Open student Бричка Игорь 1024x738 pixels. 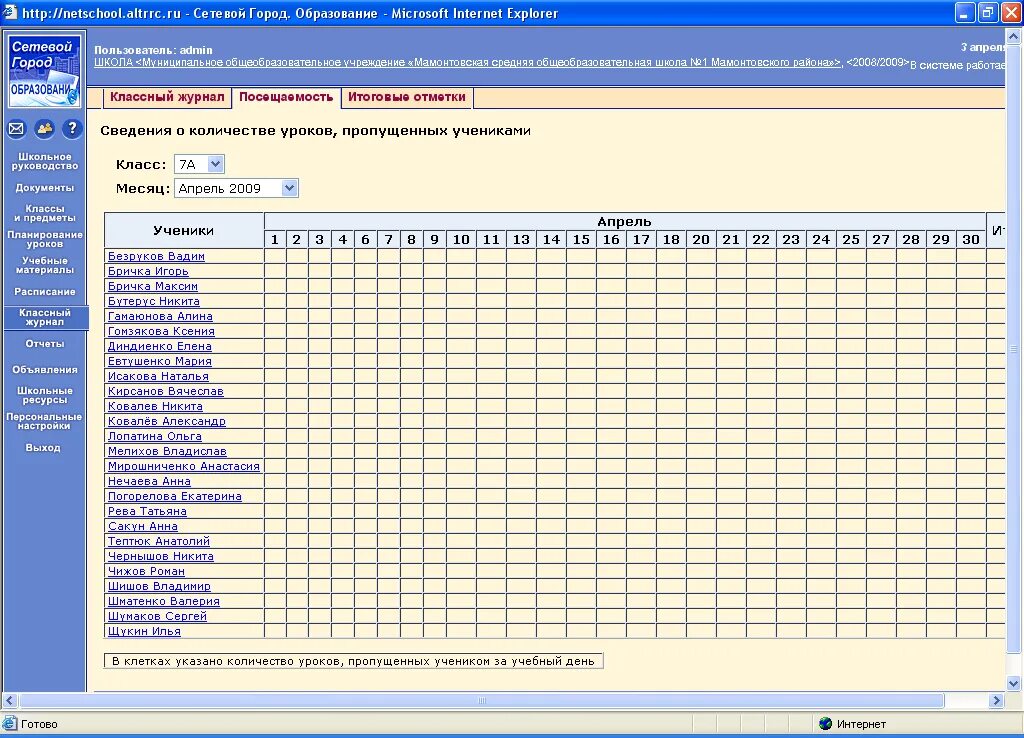(148, 271)
